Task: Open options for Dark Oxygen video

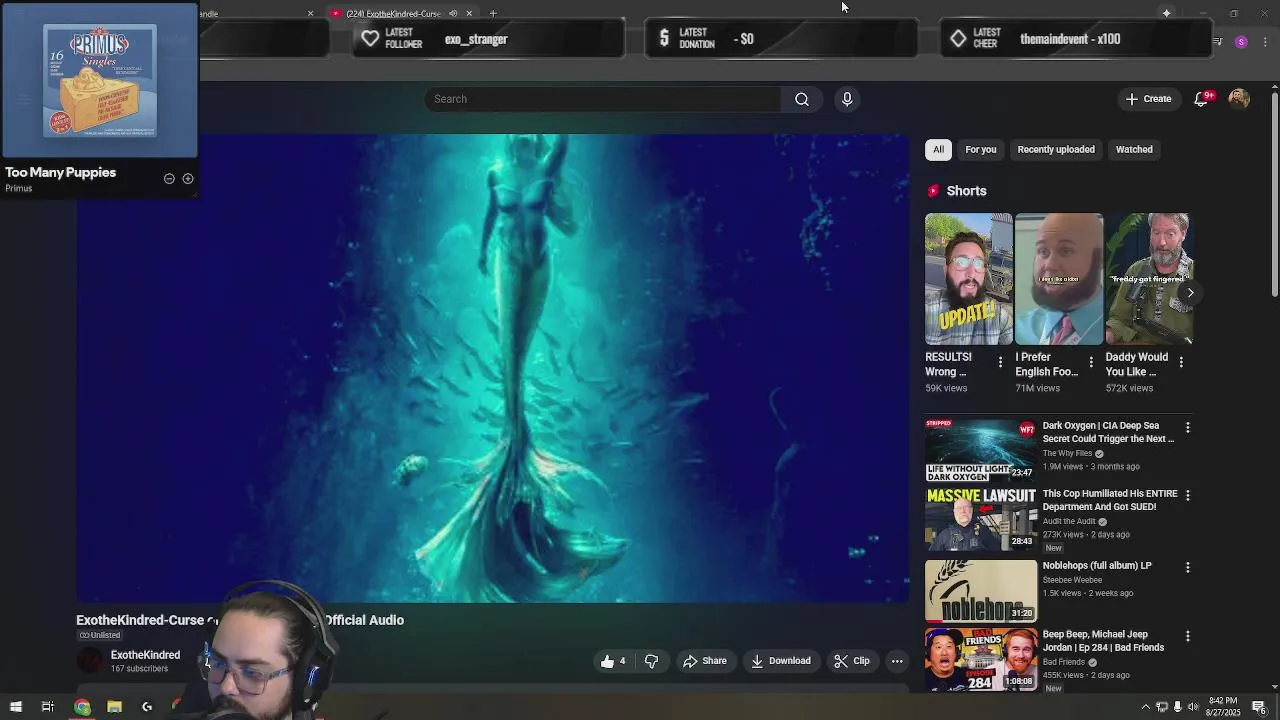Action: 1187,427
